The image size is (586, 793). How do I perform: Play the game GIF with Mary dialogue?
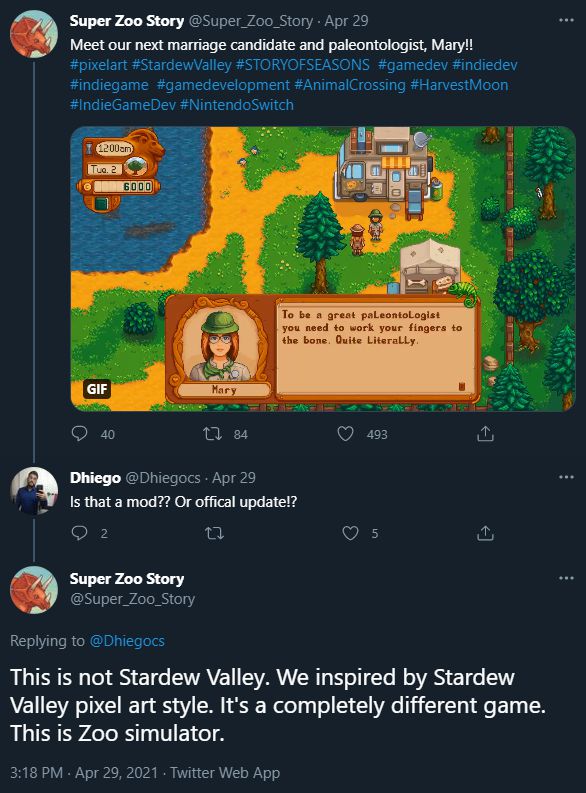(323, 269)
